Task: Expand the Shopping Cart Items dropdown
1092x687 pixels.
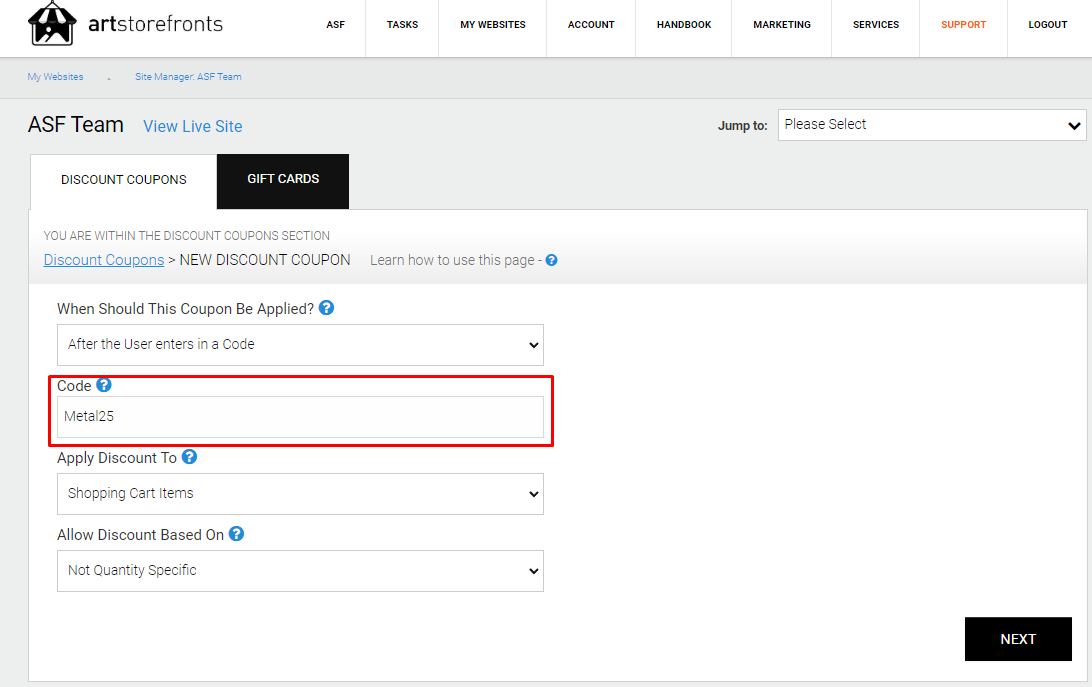Action: pyautogui.click(x=300, y=494)
